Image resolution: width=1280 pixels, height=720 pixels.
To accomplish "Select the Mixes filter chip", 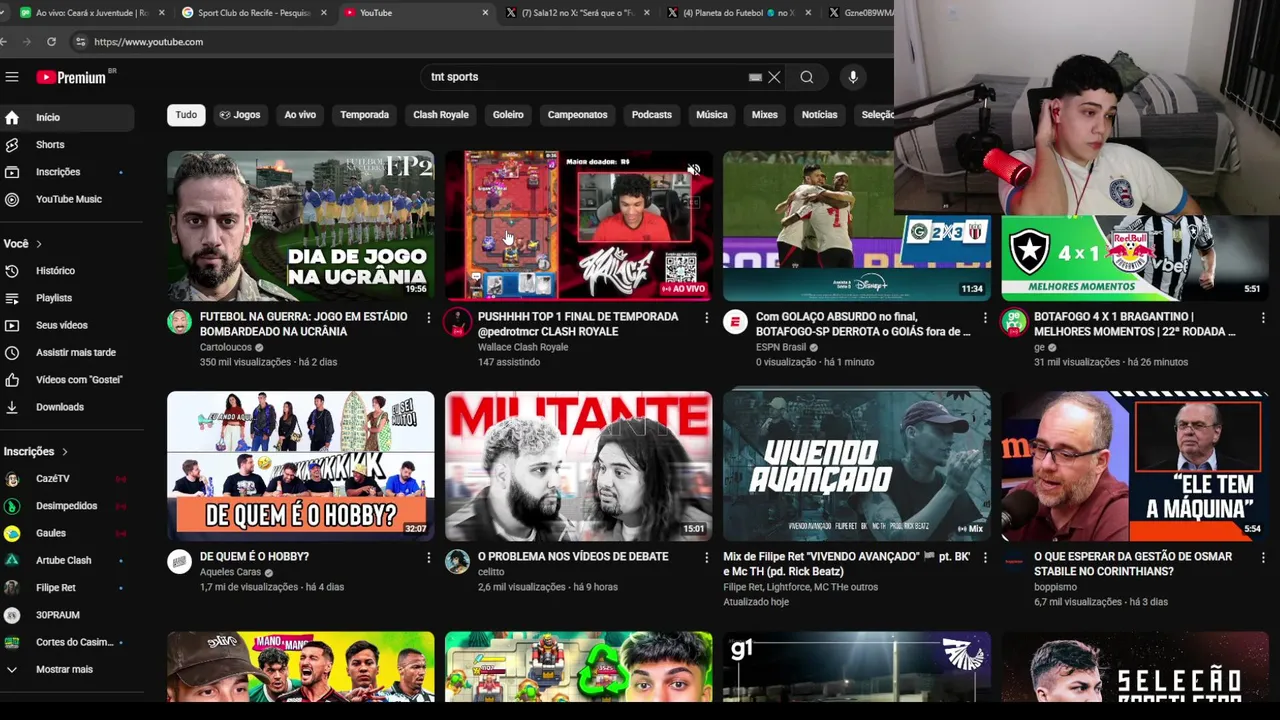I will click(x=764, y=115).
